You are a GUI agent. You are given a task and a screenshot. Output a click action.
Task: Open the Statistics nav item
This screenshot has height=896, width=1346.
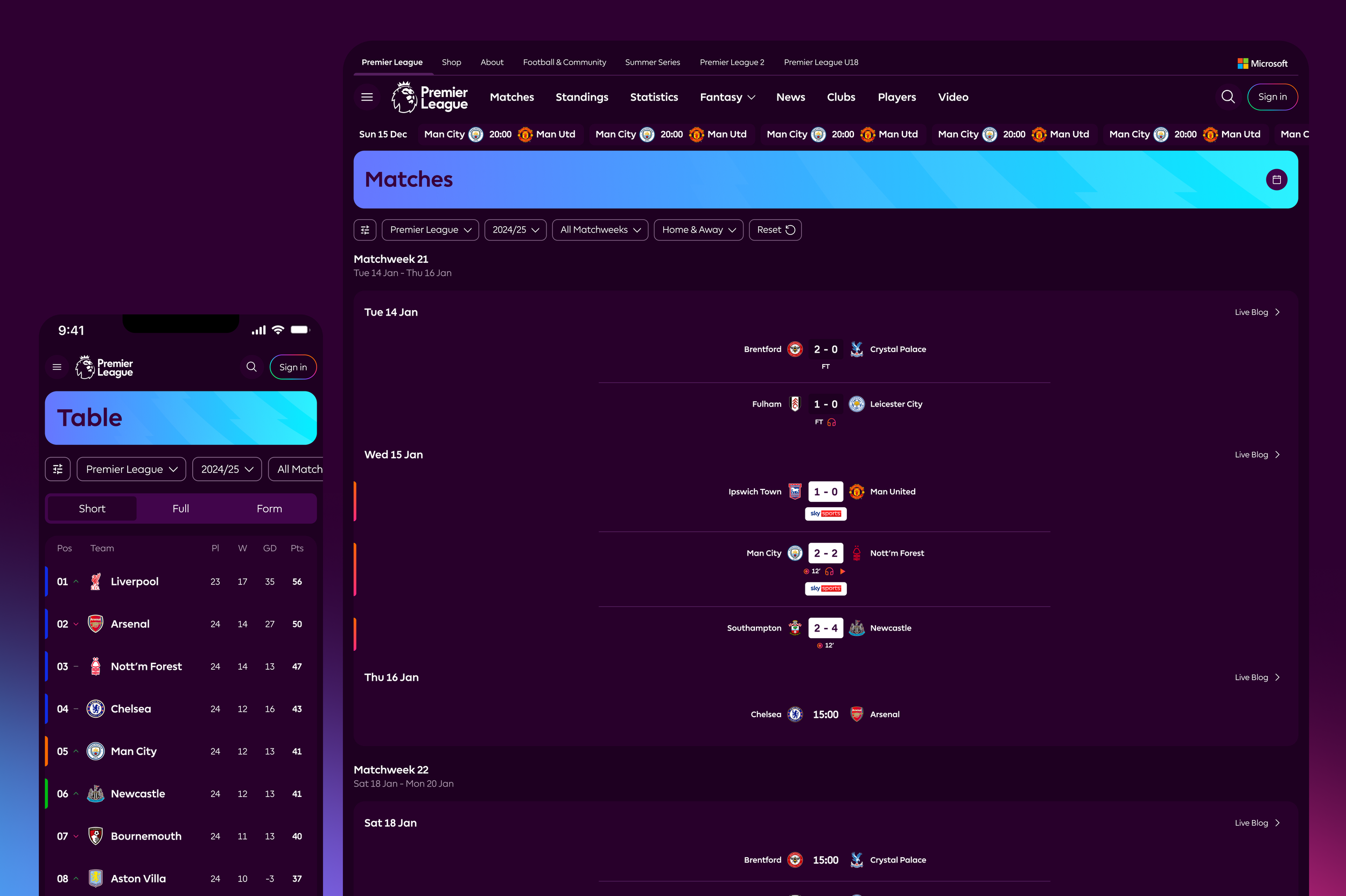(x=654, y=97)
